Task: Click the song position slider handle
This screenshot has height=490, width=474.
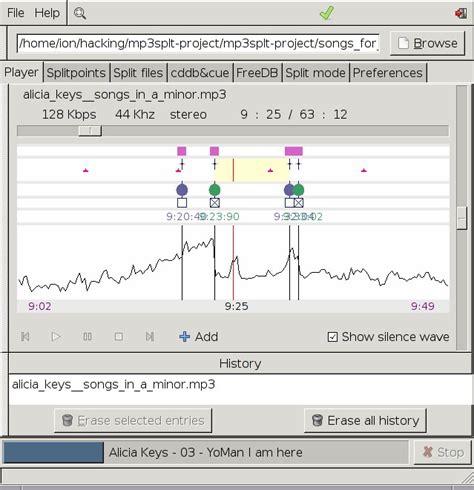Action: click(x=90, y=131)
